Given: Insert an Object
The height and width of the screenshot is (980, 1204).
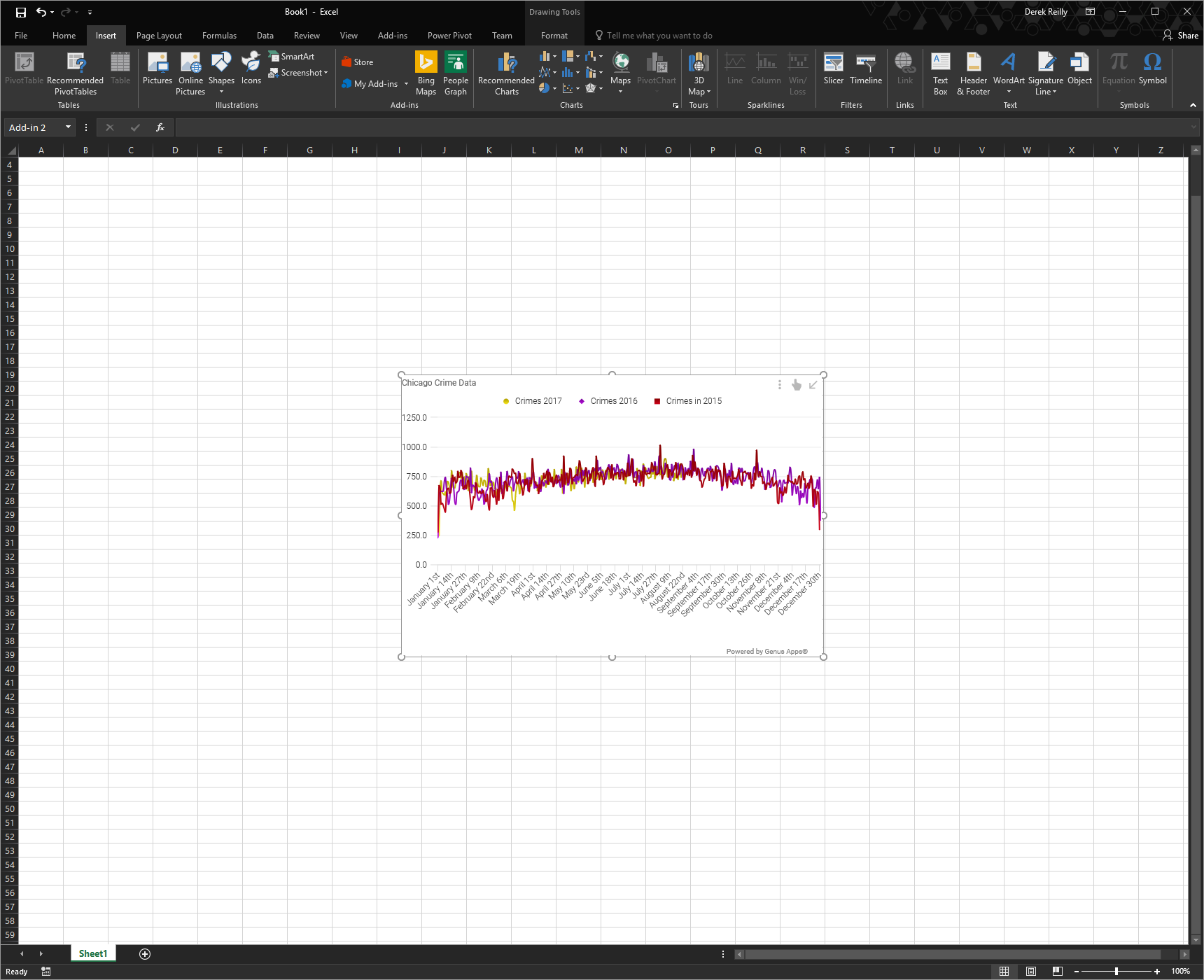Looking at the screenshot, I should 1079,69.
